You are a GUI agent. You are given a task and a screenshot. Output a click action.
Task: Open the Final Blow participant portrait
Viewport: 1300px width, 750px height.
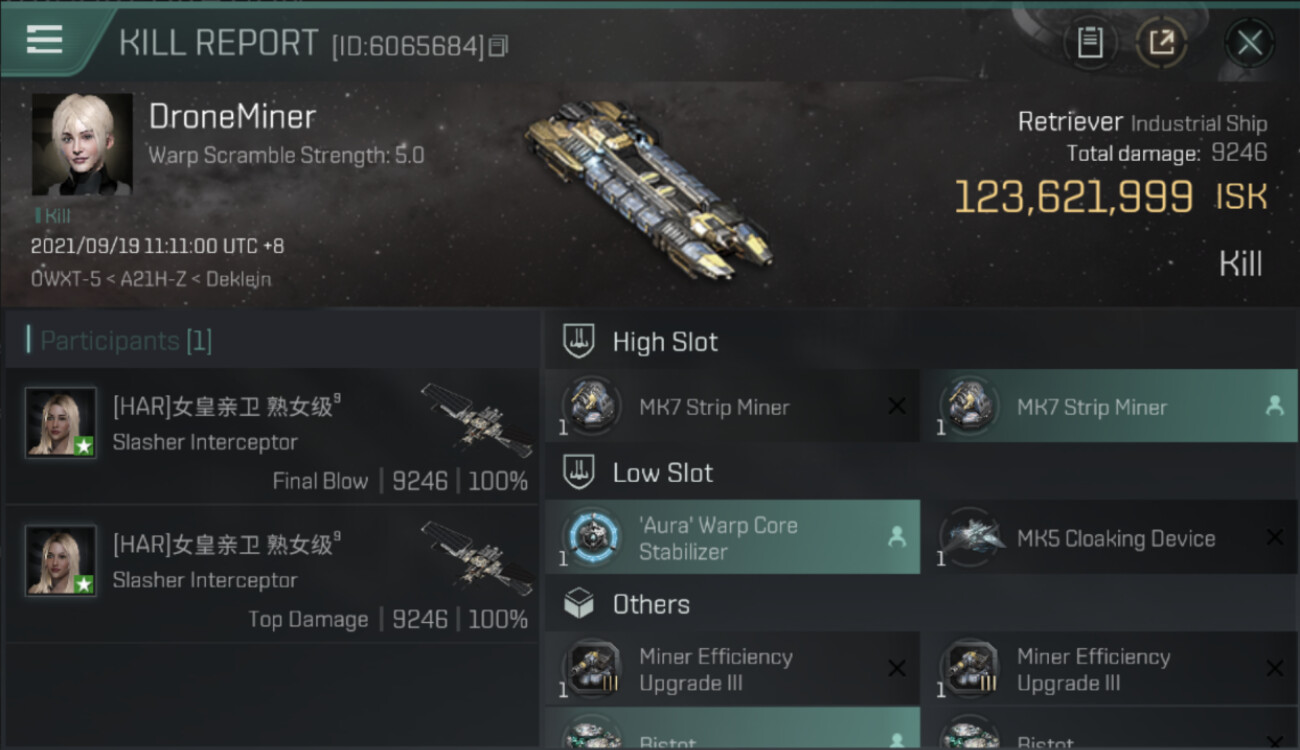[x=61, y=422]
